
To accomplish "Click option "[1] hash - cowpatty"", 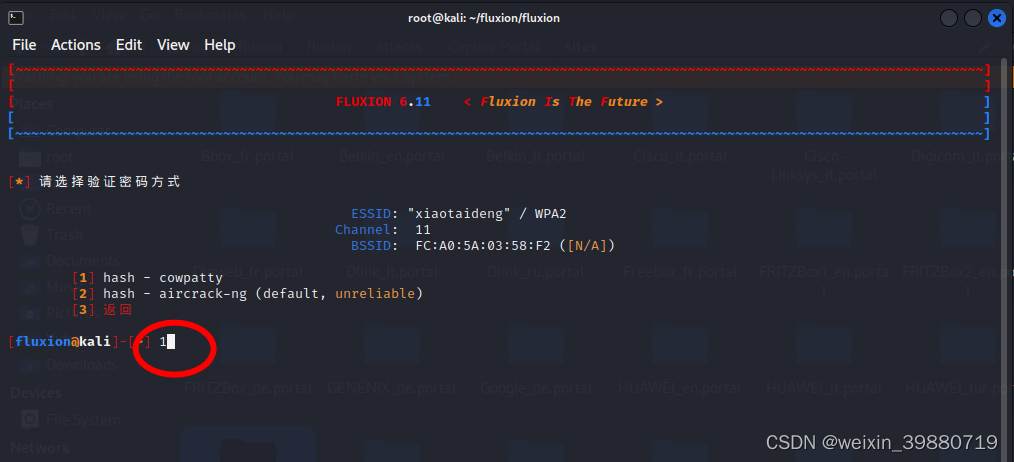I will (147, 278).
